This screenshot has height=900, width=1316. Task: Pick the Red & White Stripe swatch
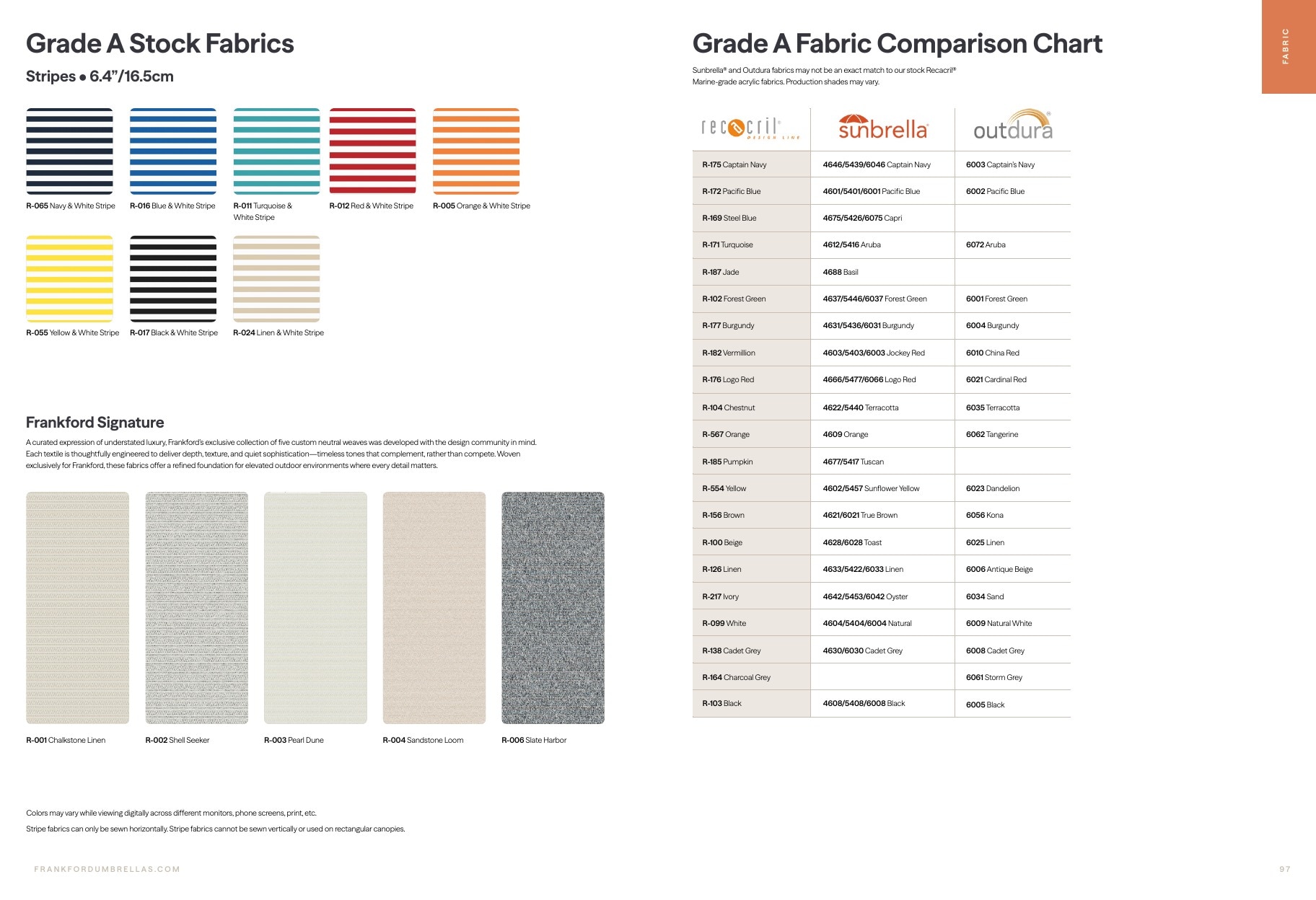pos(373,151)
